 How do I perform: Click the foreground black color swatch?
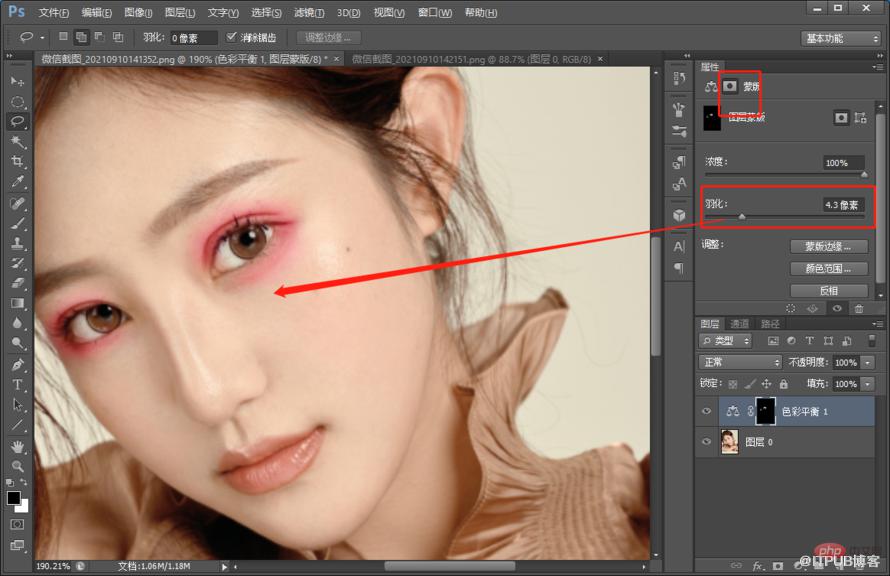click(14, 498)
